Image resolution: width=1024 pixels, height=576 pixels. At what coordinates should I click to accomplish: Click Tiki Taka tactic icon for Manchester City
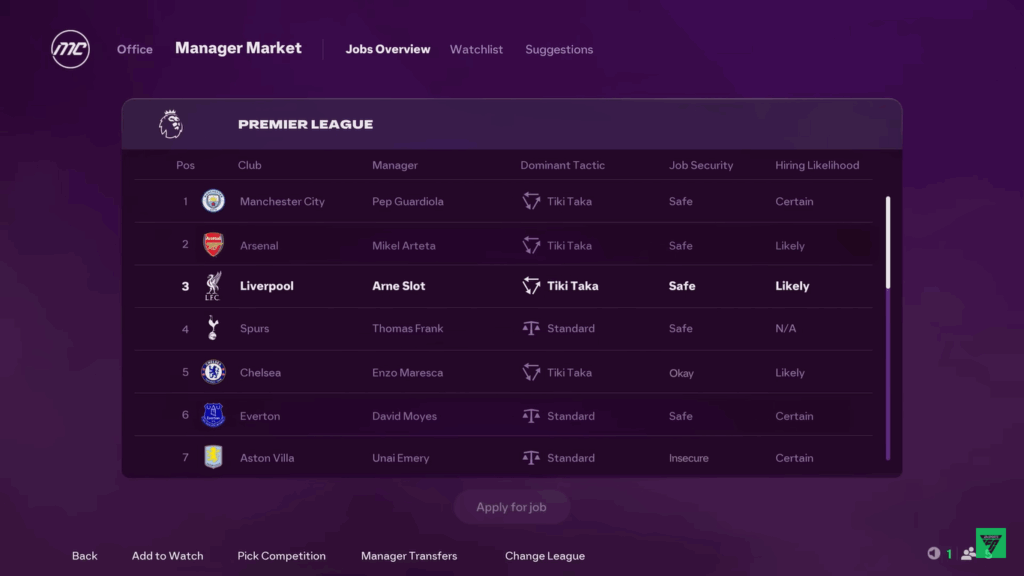(x=531, y=201)
